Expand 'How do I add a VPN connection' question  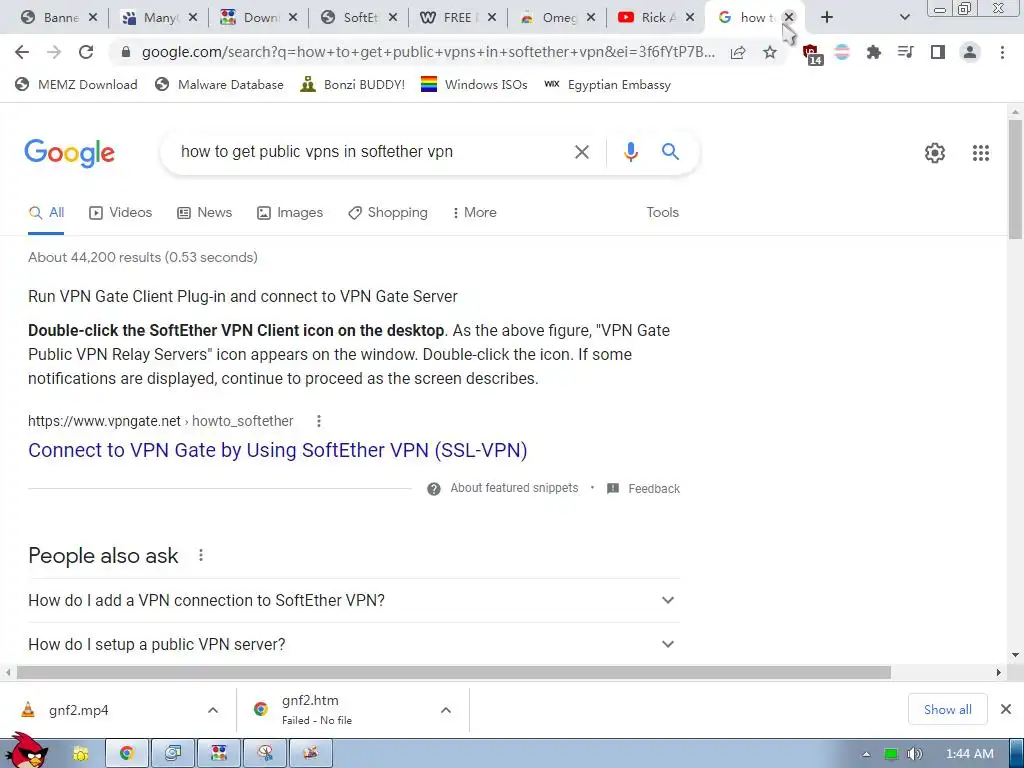tap(353, 600)
